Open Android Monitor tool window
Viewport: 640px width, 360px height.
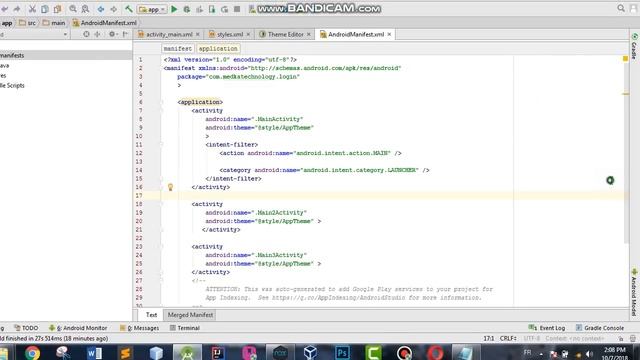pos(78,328)
